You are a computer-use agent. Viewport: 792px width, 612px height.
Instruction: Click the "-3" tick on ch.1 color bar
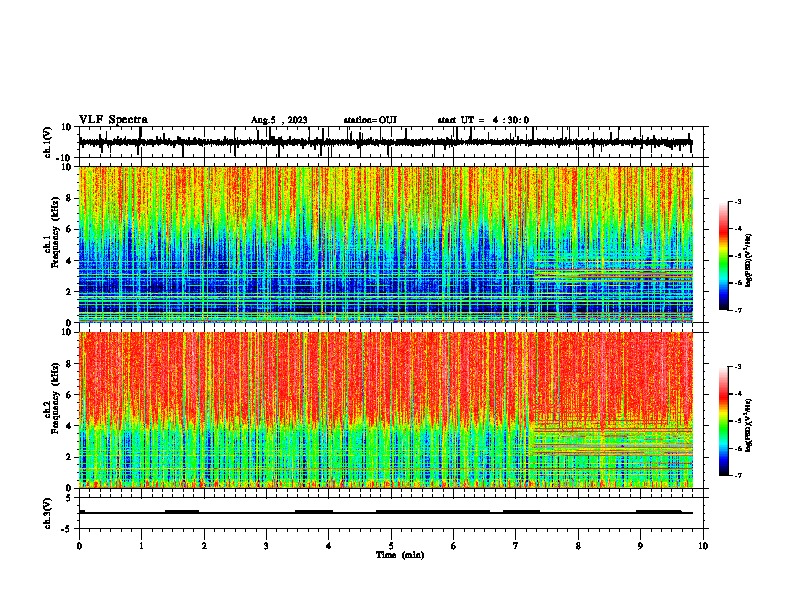[737, 201]
